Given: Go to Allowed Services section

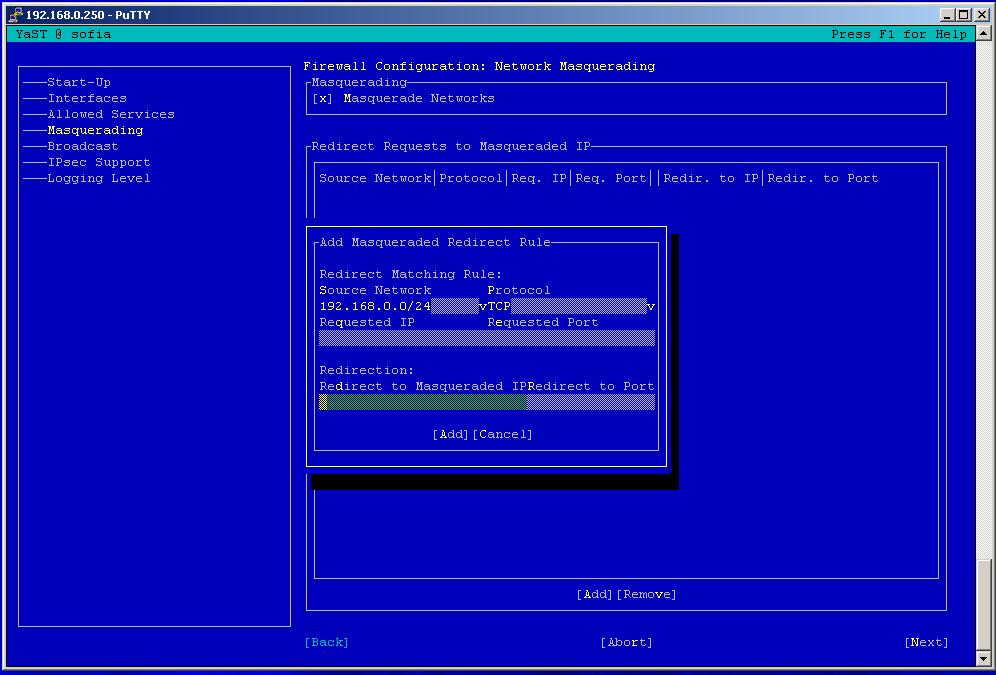Looking at the screenshot, I should pyautogui.click(x=111, y=114).
